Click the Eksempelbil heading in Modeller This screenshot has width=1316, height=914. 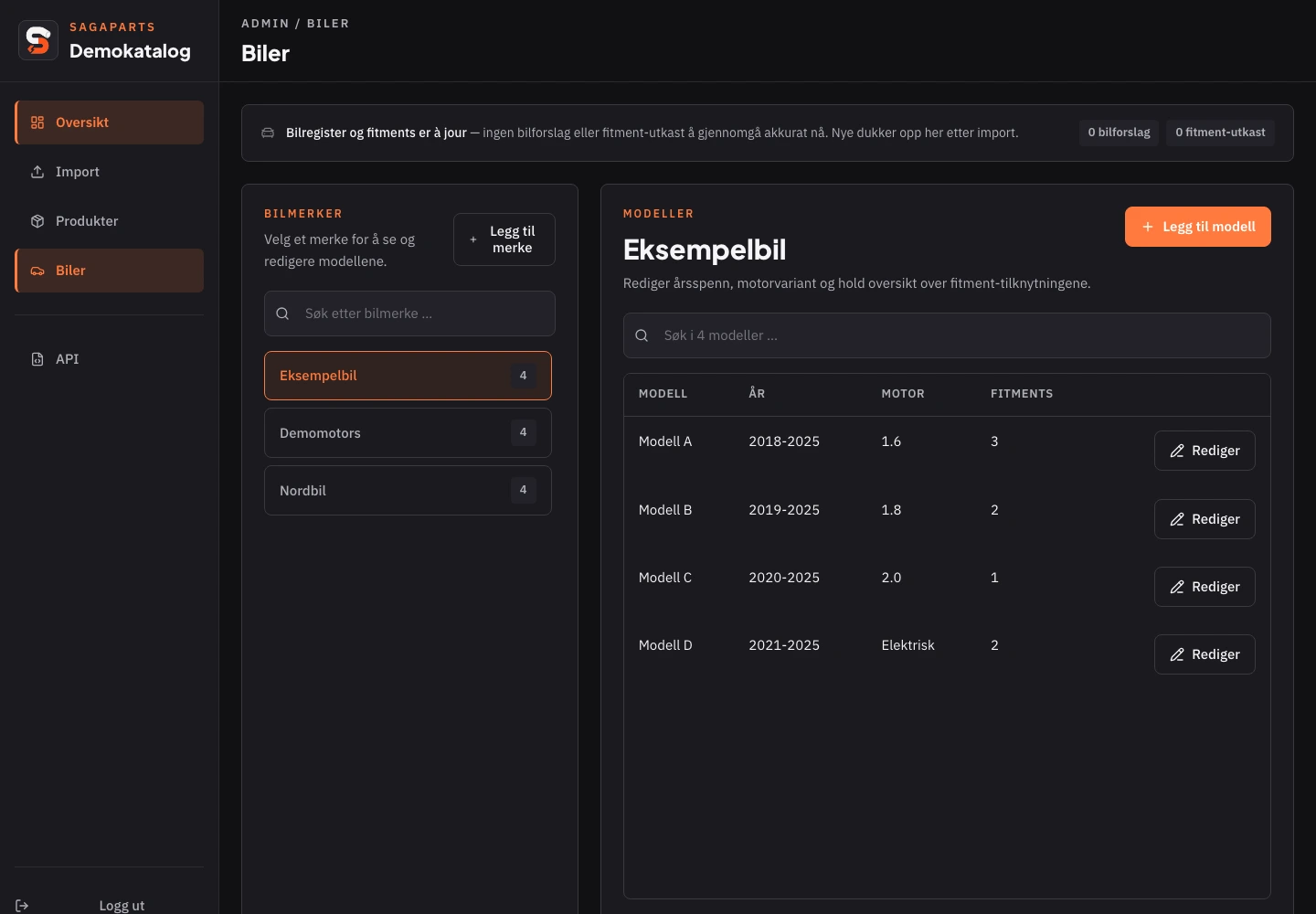[705, 250]
